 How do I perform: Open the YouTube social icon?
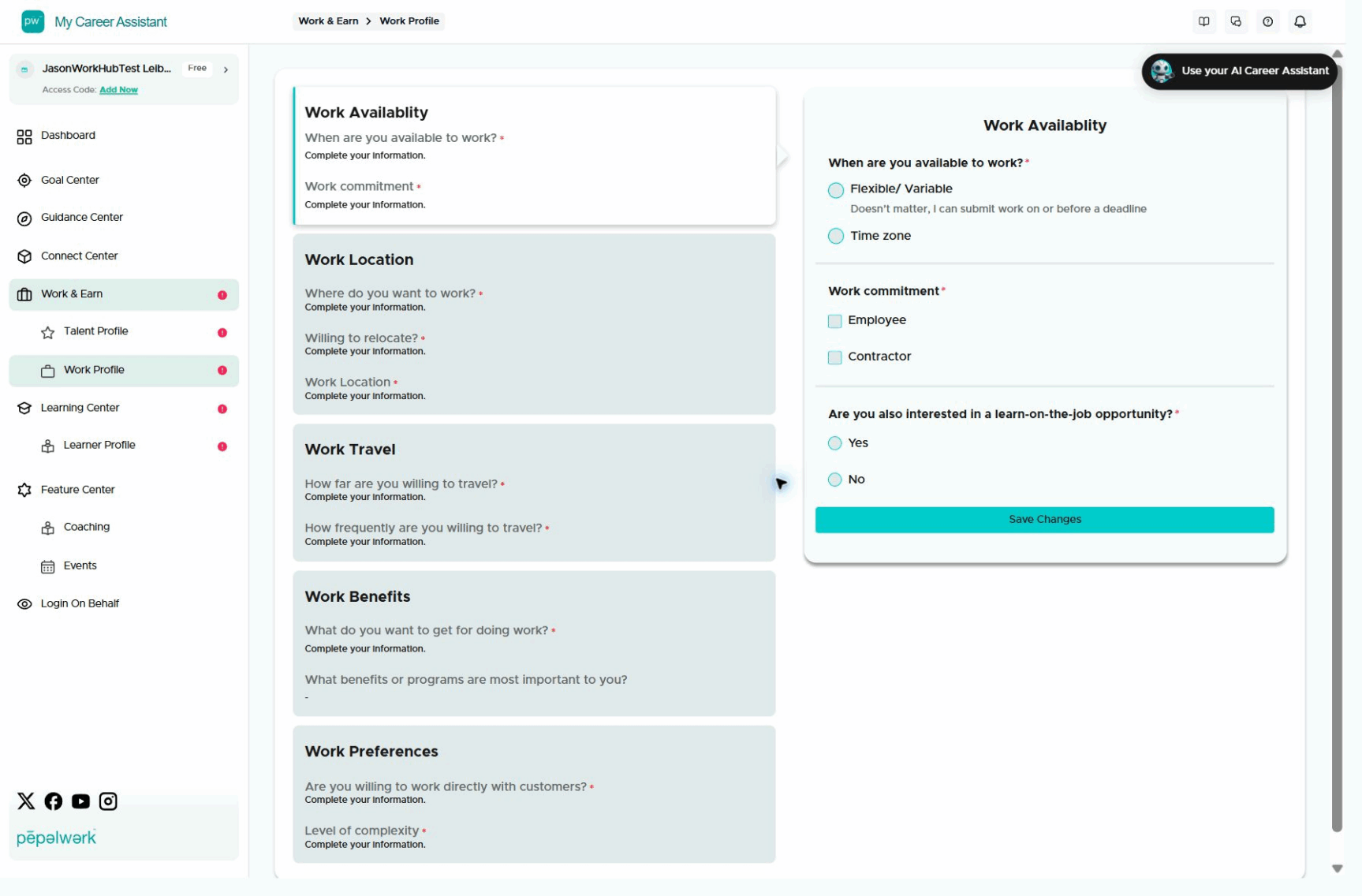80,801
